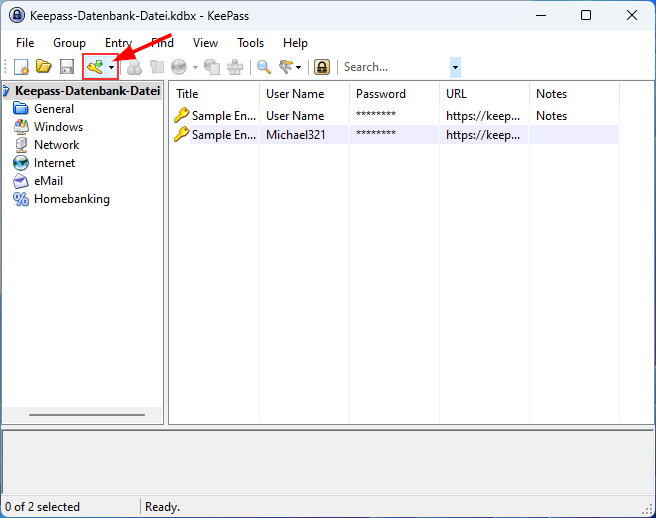Click the Add Entry key icon

point(95,67)
